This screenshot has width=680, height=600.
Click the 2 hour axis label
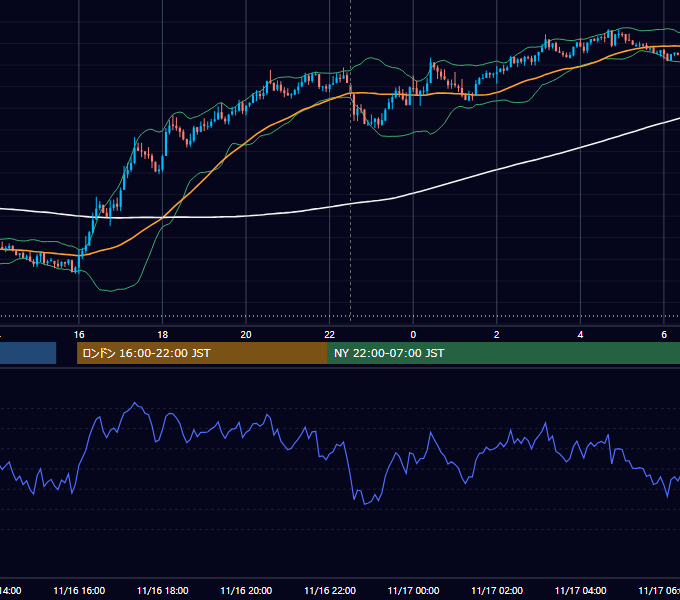[497, 335]
